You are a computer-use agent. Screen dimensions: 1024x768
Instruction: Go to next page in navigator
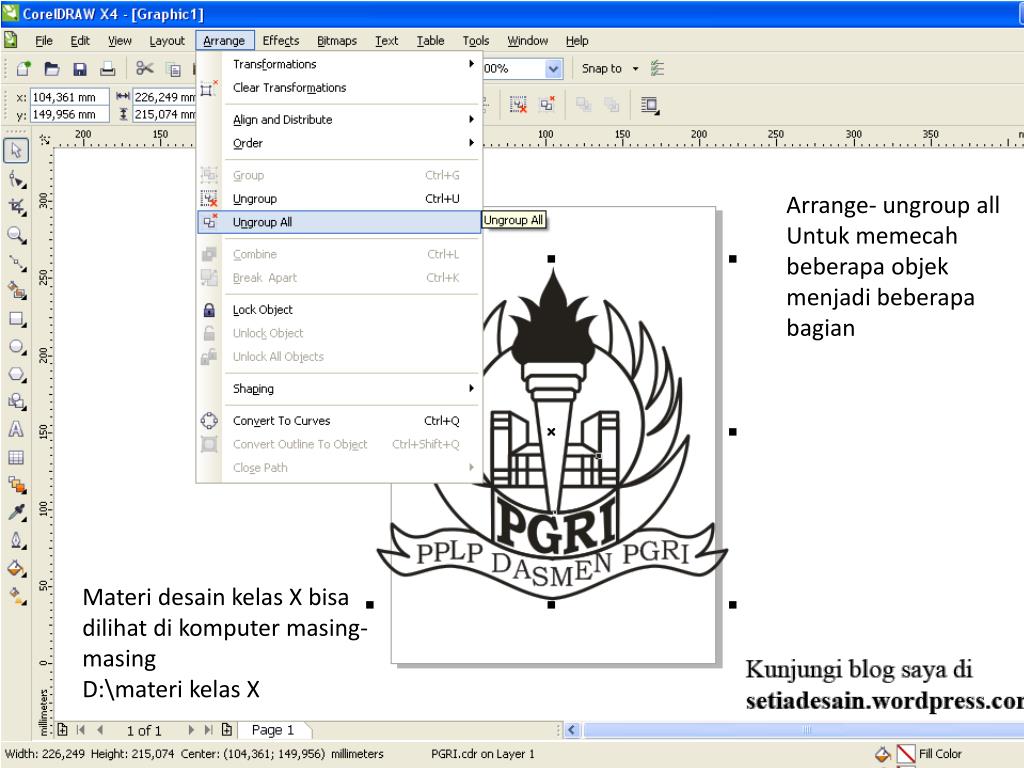click(x=191, y=729)
